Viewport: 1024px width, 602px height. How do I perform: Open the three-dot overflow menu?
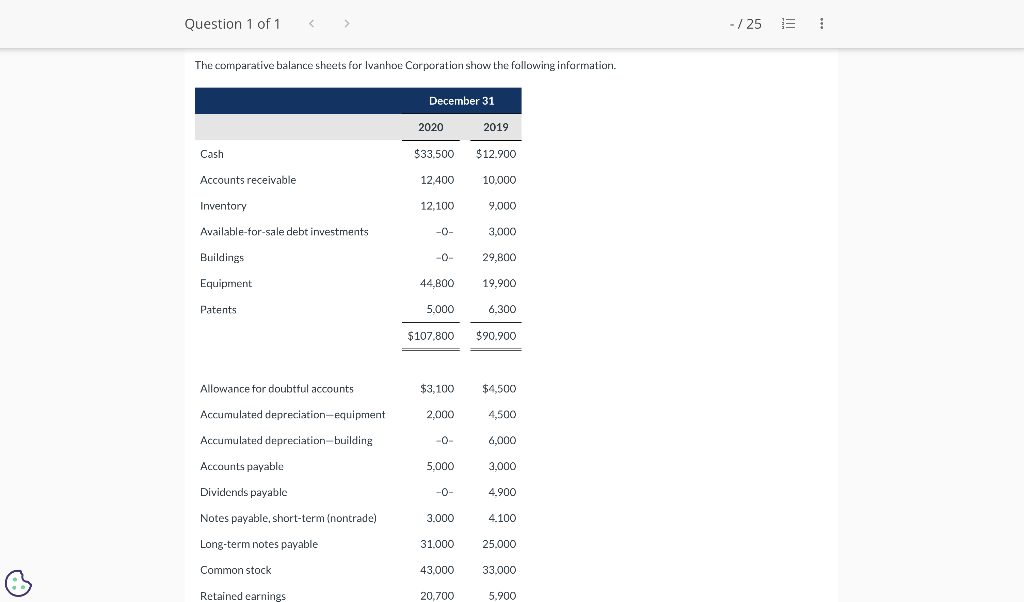(x=821, y=23)
